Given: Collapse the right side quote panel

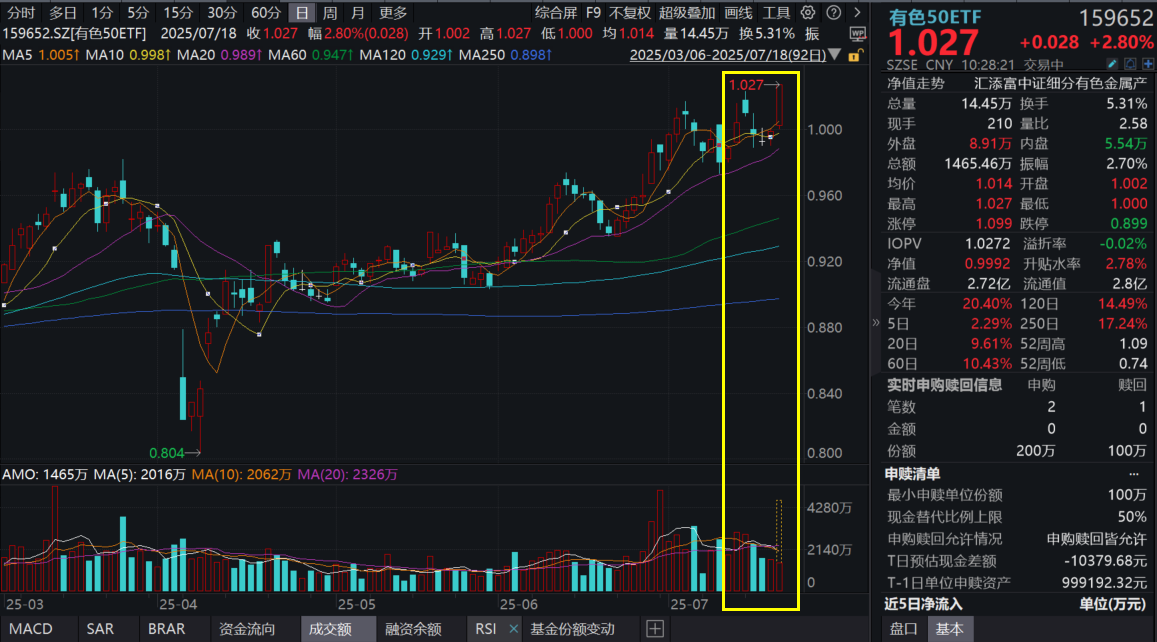Looking at the screenshot, I should pos(876,323).
